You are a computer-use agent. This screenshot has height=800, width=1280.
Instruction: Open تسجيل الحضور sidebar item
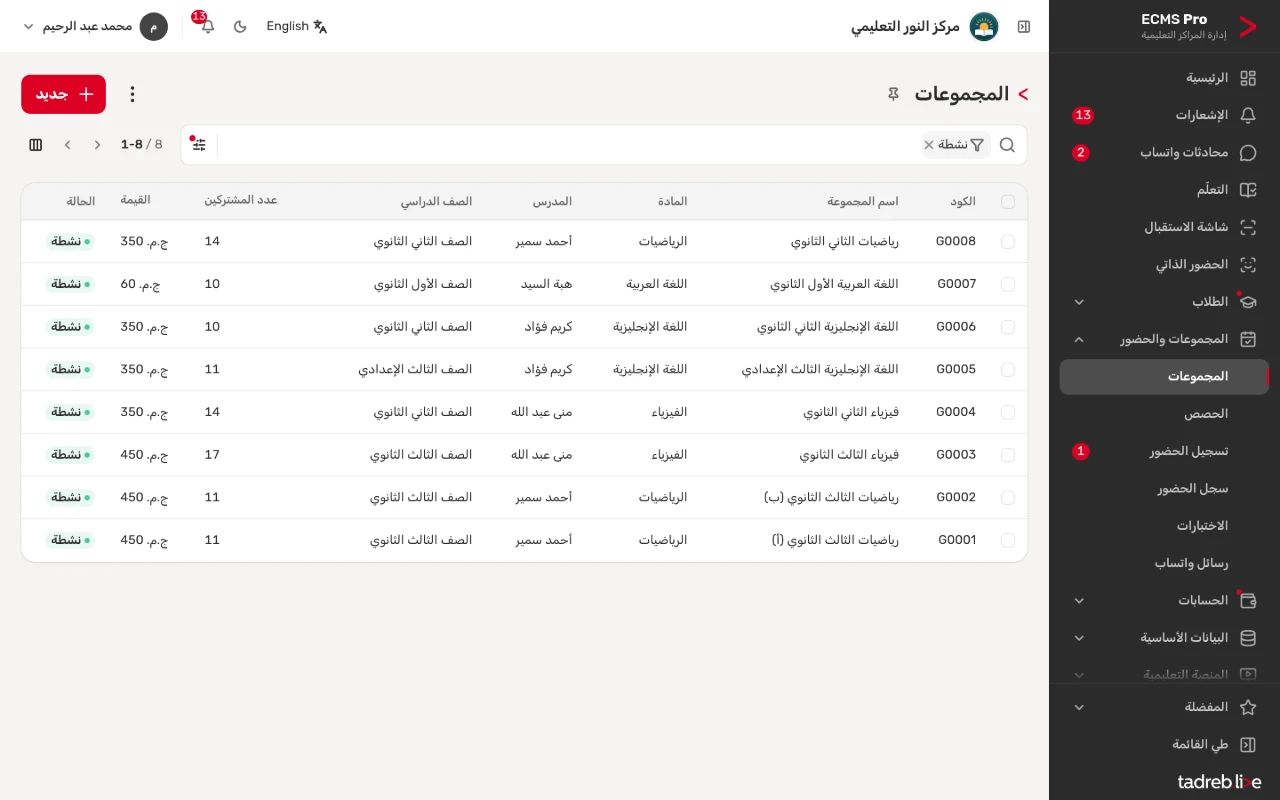(x=1164, y=451)
